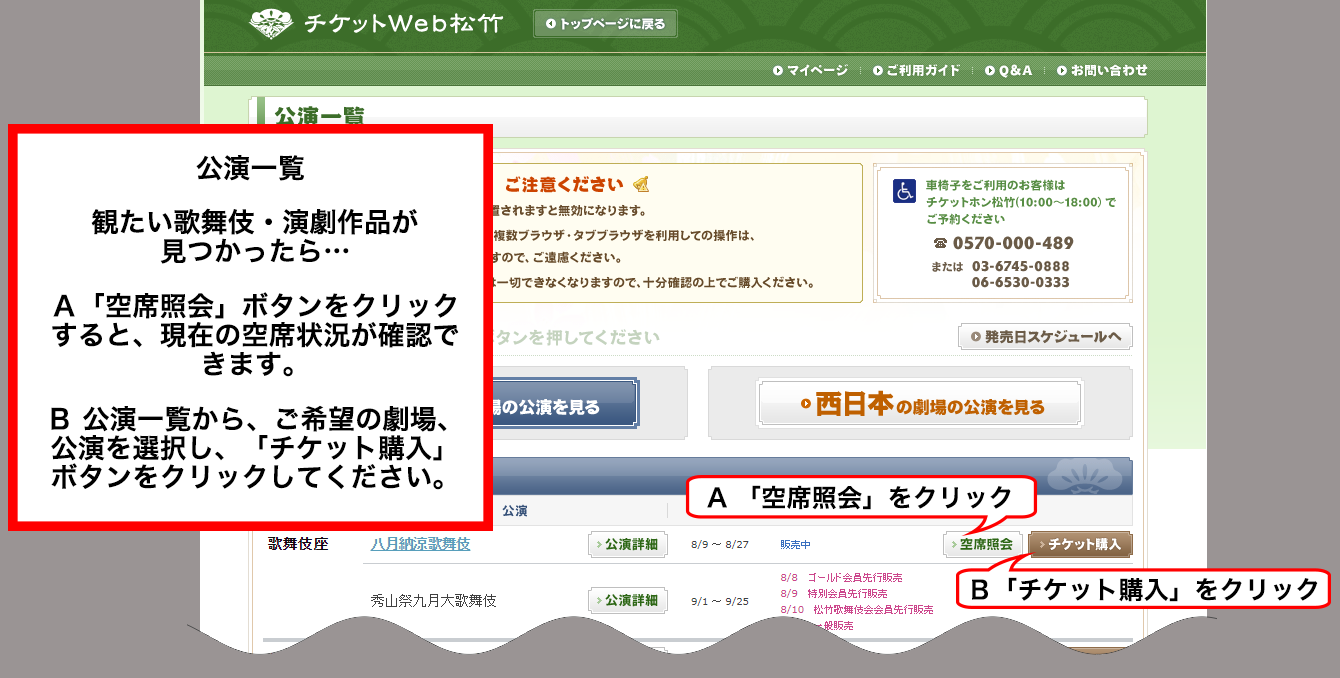Show performances at 西日本 theaters
The image size is (1340, 678).
pos(920,404)
